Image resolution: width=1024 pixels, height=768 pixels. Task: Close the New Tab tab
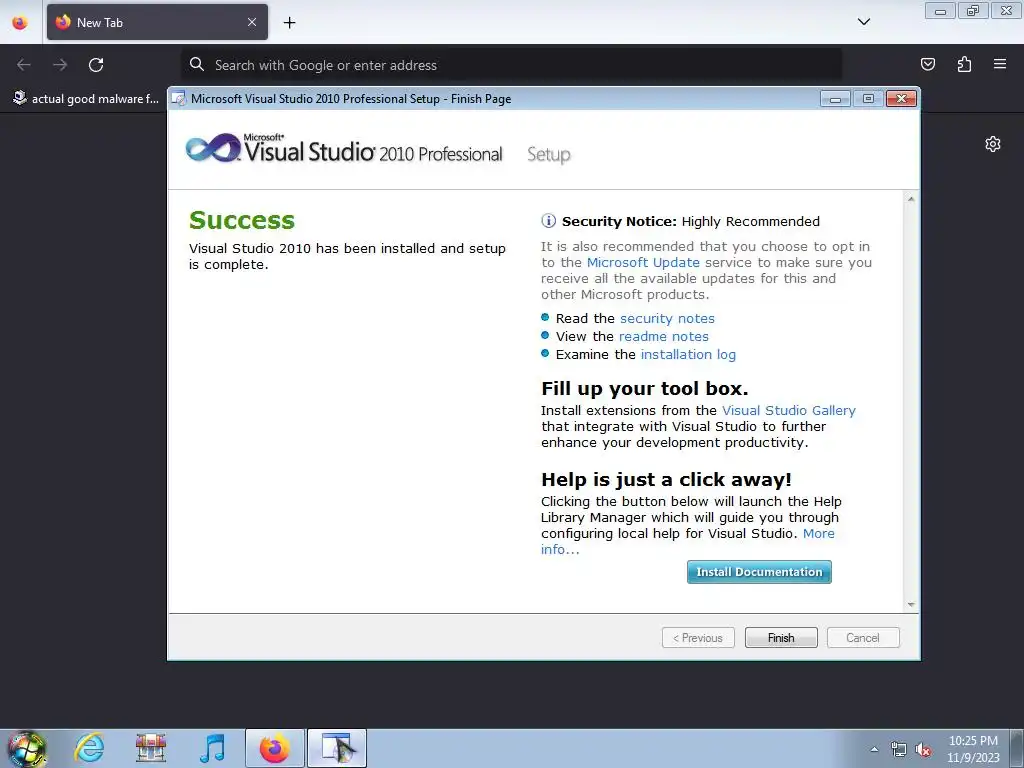pos(251,22)
